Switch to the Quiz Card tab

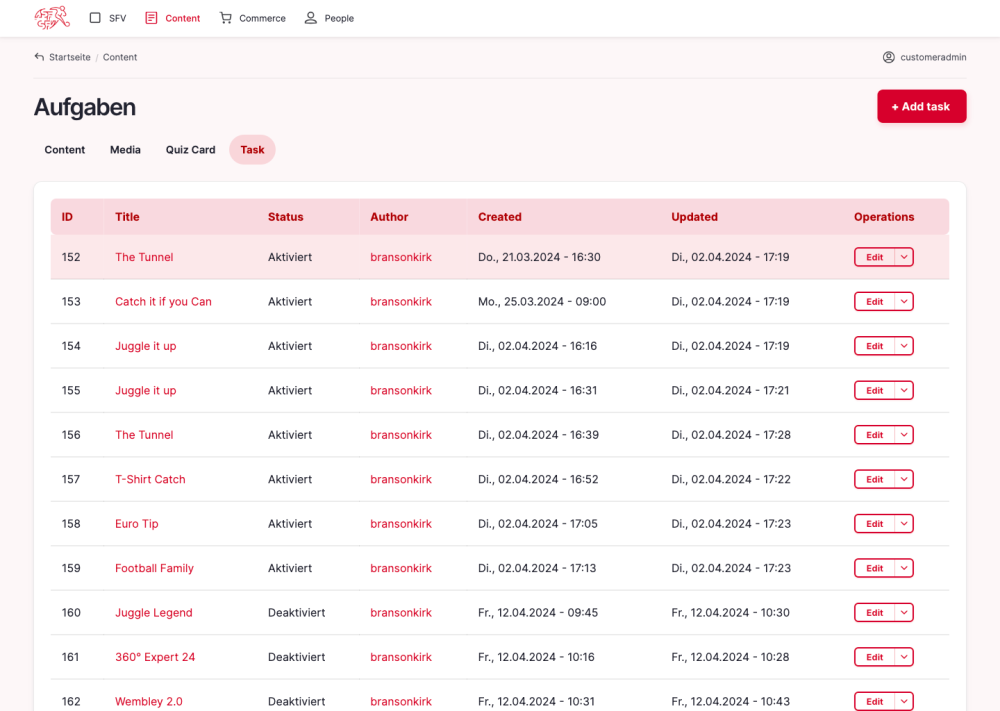pos(190,150)
